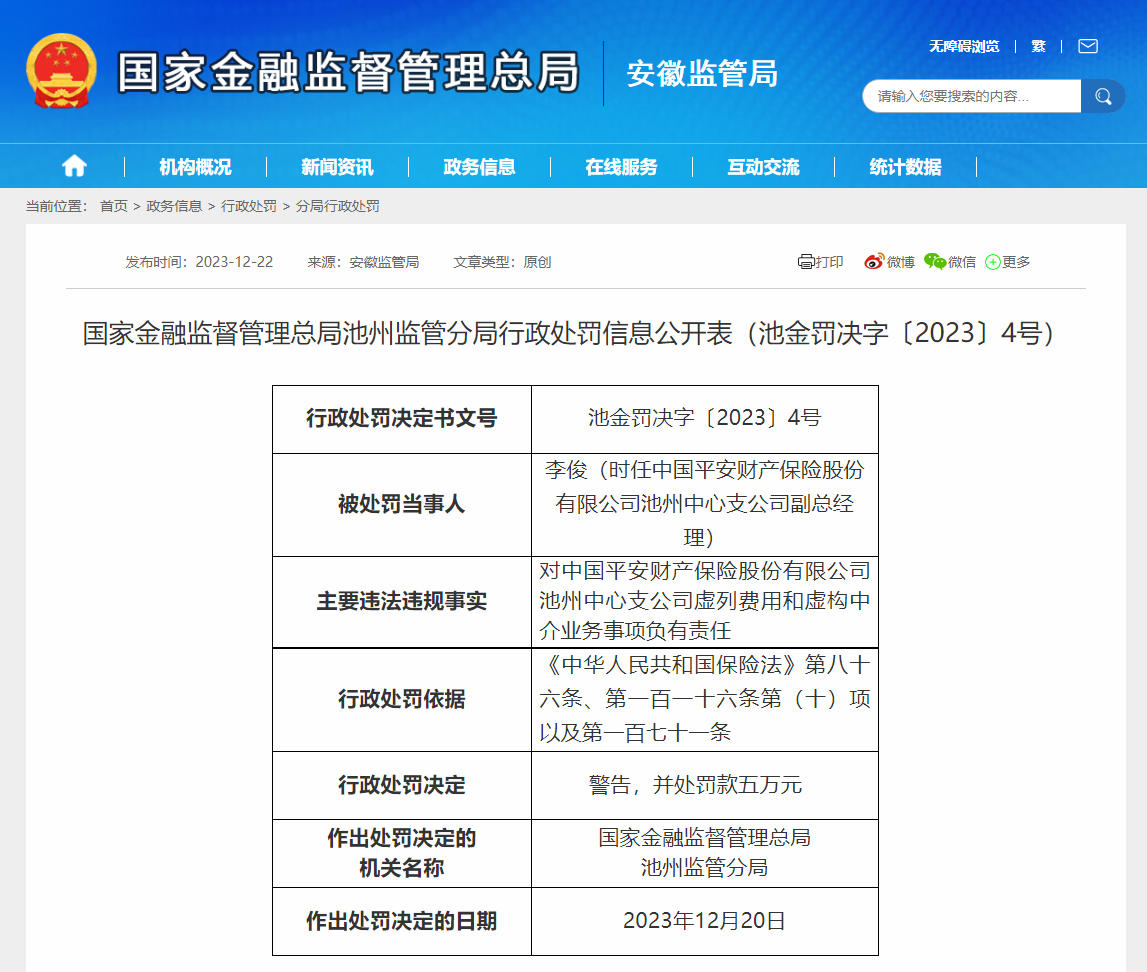
Task: Click table cell 作出处罚决定的日期
Action: (x=402, y=922)
